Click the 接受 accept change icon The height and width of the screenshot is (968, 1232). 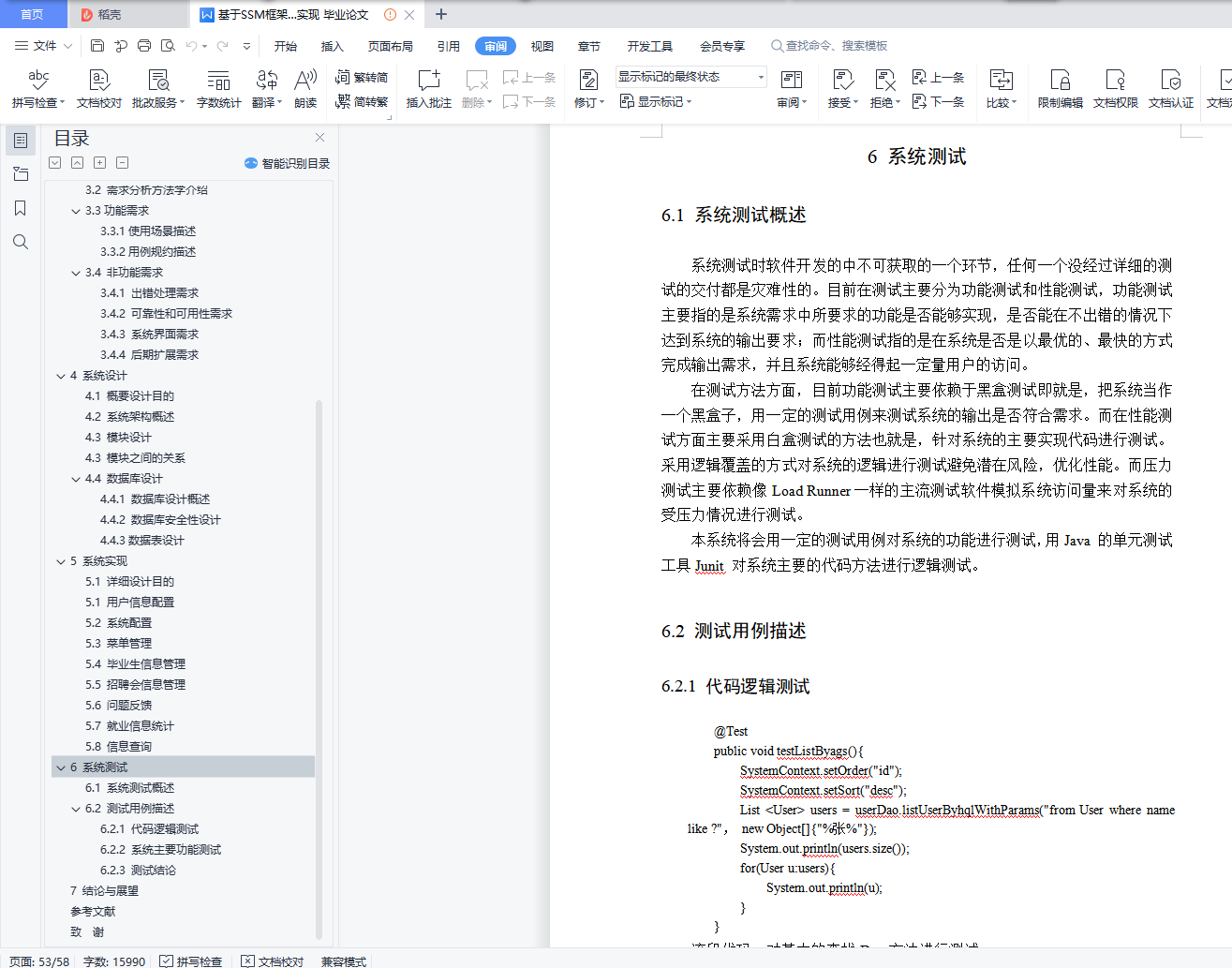pyautogui.click(x=842, y=81)
